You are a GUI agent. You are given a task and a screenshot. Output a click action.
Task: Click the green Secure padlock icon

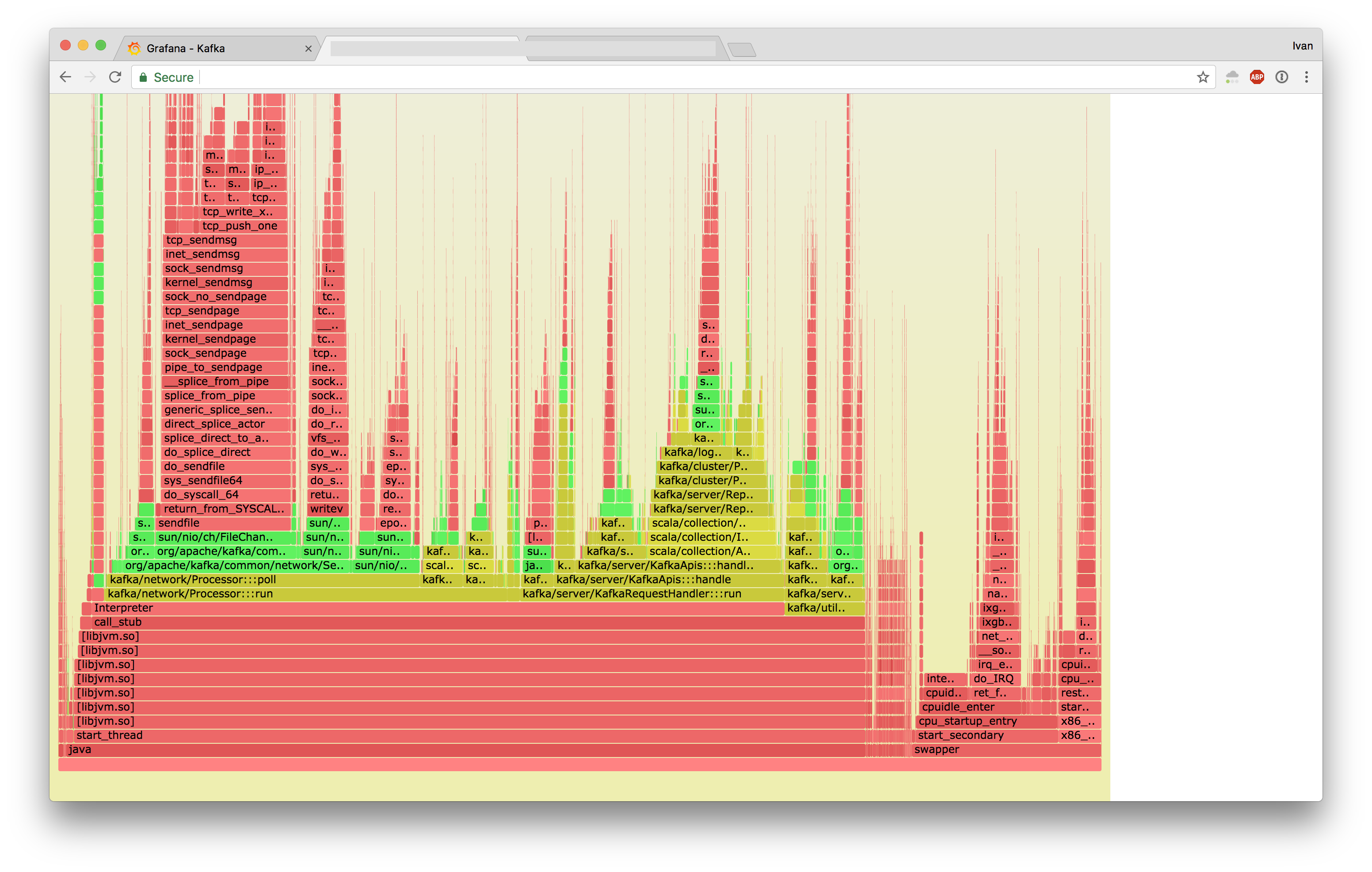(x=144, y=77)
